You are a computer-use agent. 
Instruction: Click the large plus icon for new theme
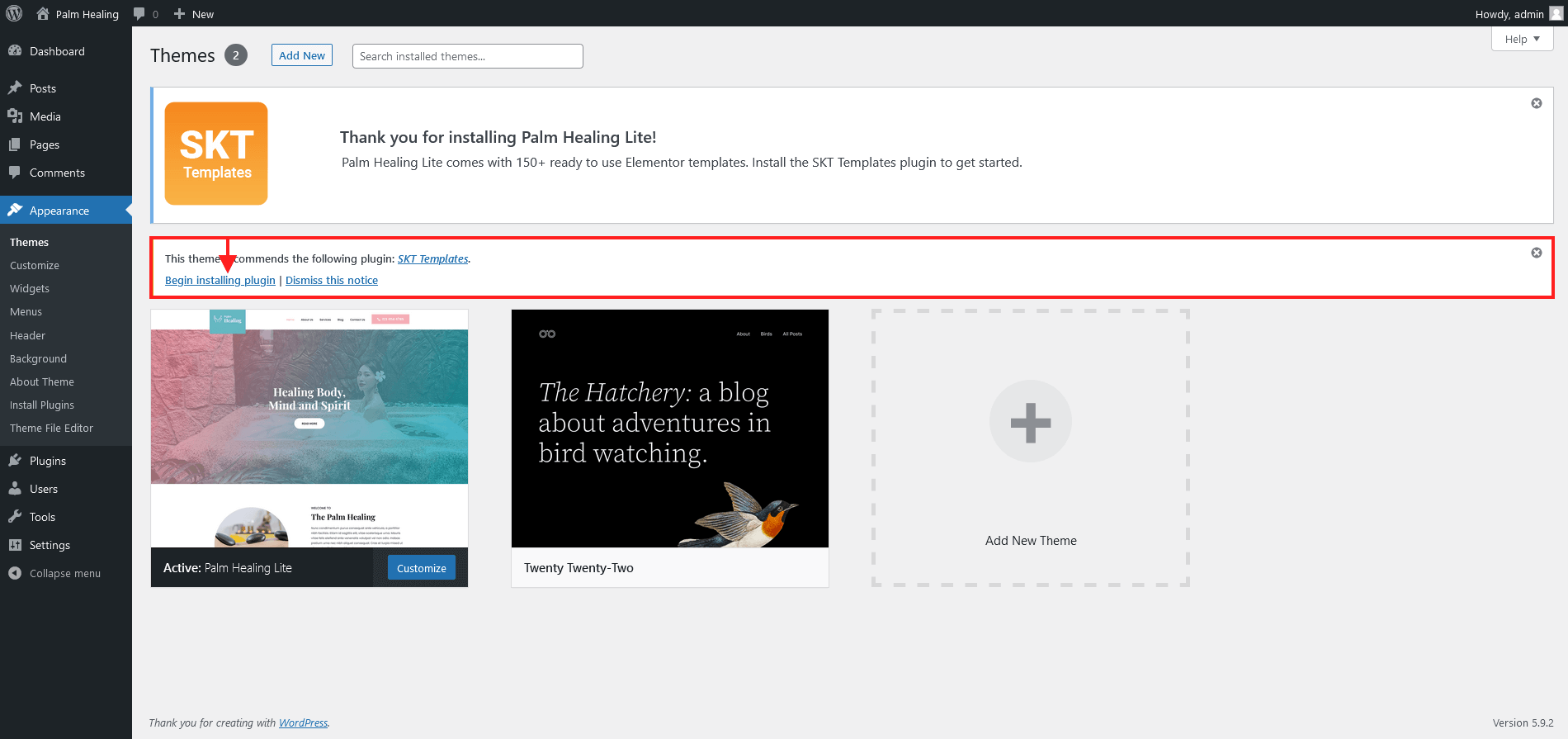click(1030, 422)
